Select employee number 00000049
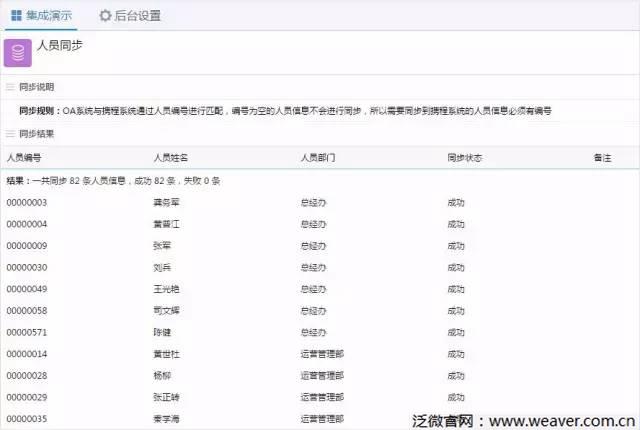This screenshot has height=430, width=640. coord(27,289)
